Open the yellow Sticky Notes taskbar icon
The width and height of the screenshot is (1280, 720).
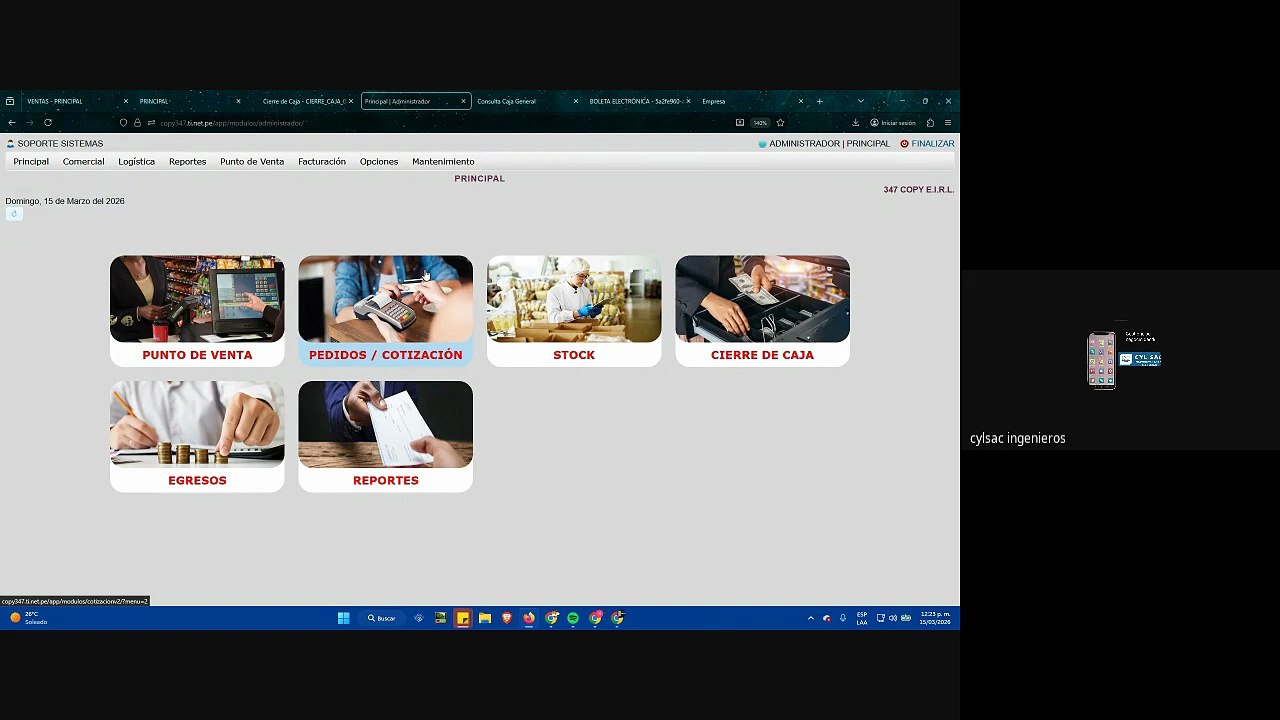[x=462, y=618]
